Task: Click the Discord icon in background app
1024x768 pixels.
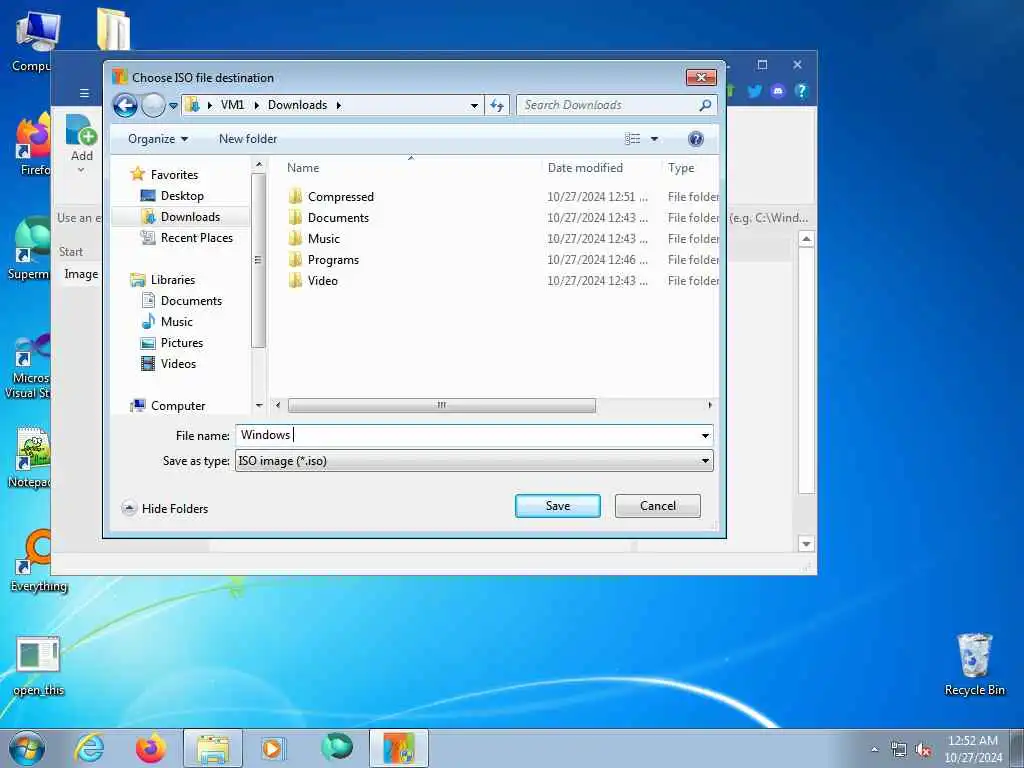Action: (x=777, y=91)
